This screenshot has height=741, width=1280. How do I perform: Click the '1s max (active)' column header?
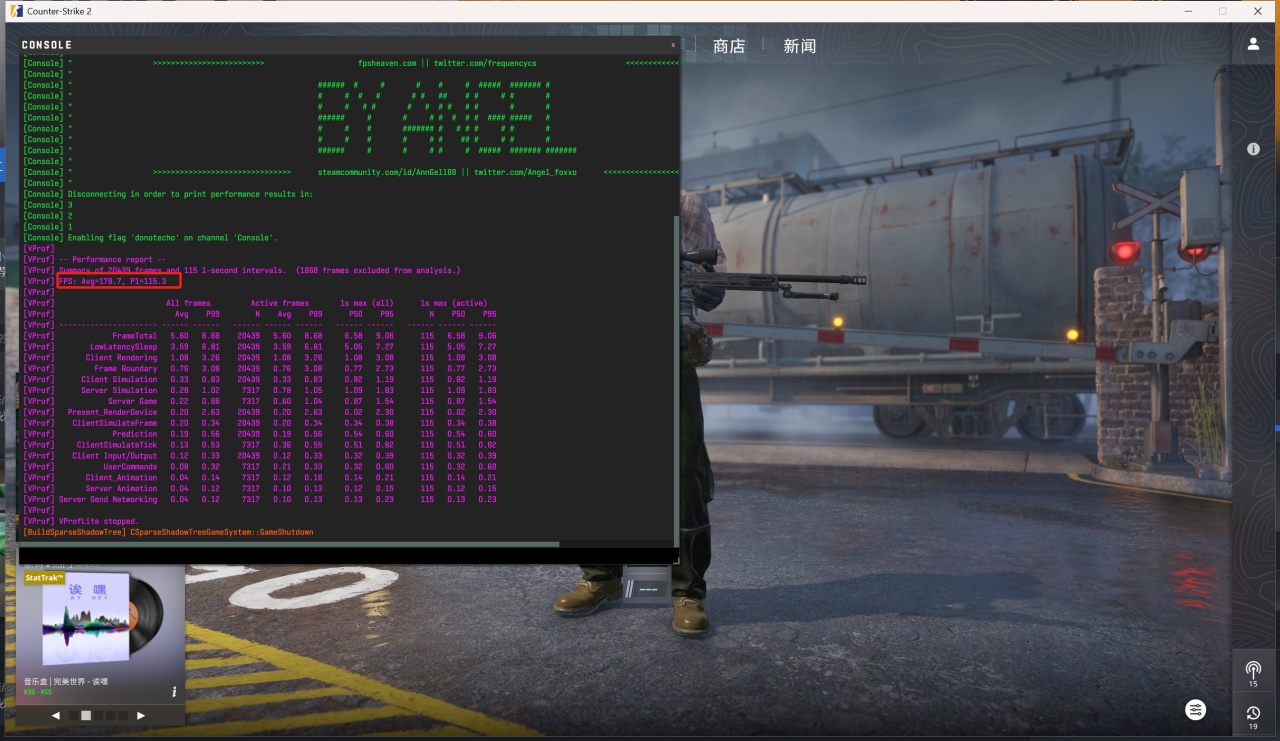point(453,303)
